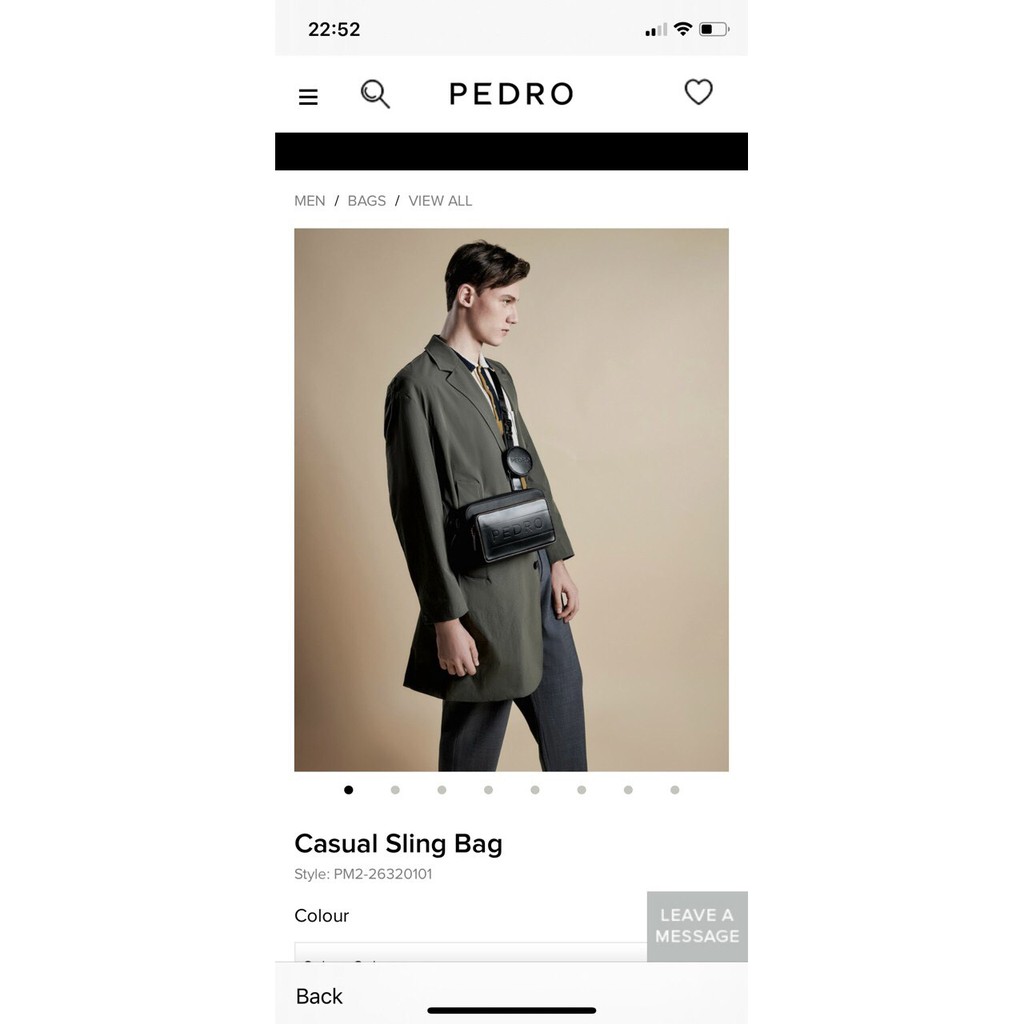Tap the search magnifier icon
The width and height of the screenshot is (1024, 1024).
[376, 94]
